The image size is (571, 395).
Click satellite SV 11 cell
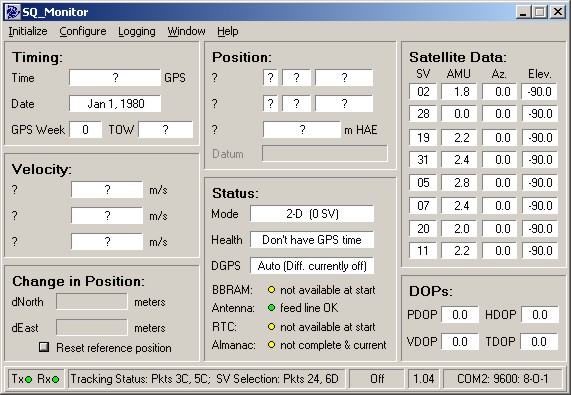click(423, 250)
